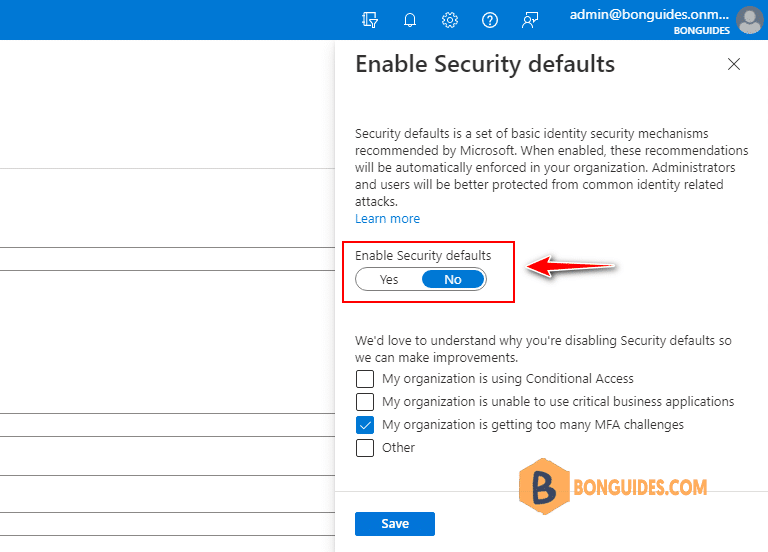
Task: Click the admin@bonguides account name
Action: (x=649, y=15)
